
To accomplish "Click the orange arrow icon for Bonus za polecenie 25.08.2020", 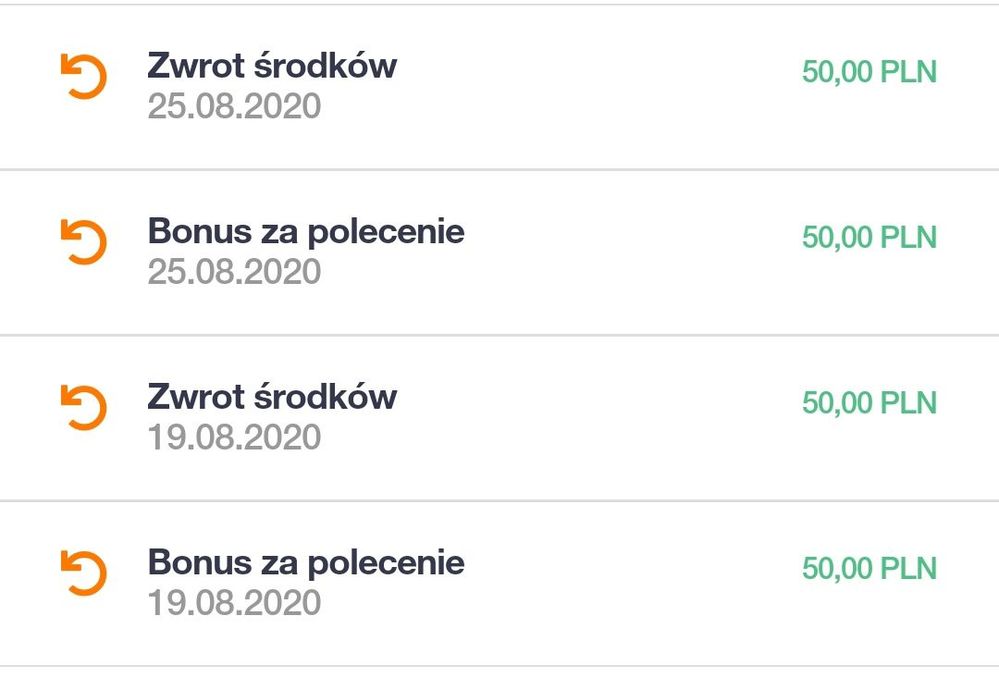I will pyautogui.click(x=84, y=243).
